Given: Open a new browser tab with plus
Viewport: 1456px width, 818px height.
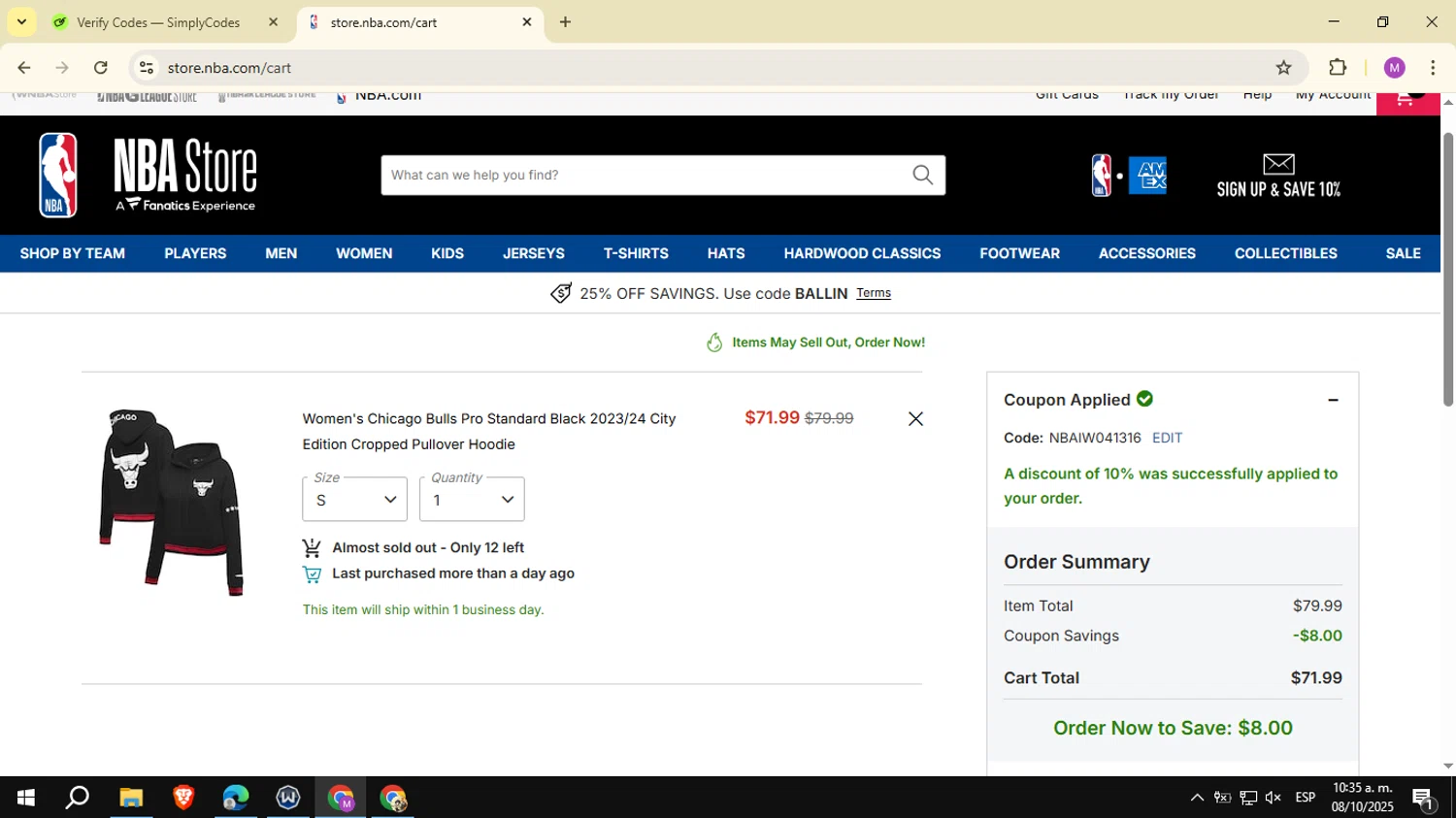Looking at the screenshot, I should tap(565, 22).
